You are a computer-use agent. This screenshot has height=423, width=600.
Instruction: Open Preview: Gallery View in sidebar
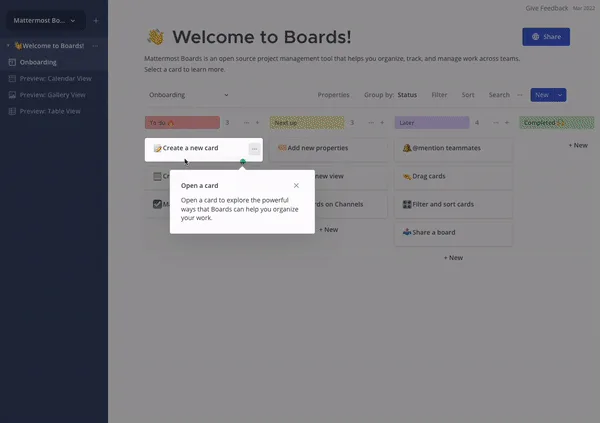tap(52, 95)
